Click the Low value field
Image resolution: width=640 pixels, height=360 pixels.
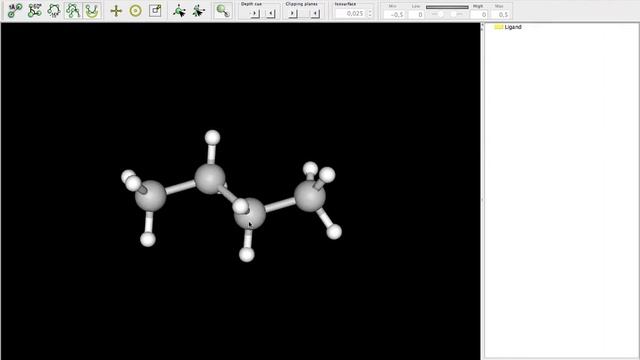[416, 14]
